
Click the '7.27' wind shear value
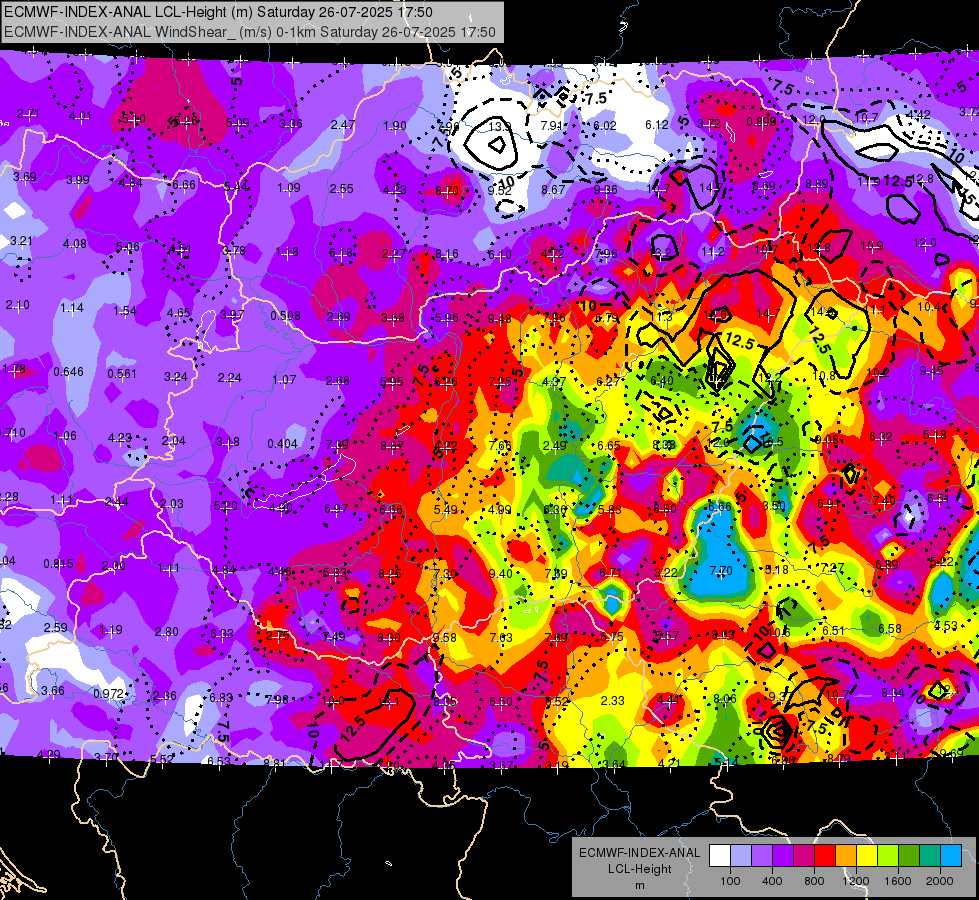832,568
